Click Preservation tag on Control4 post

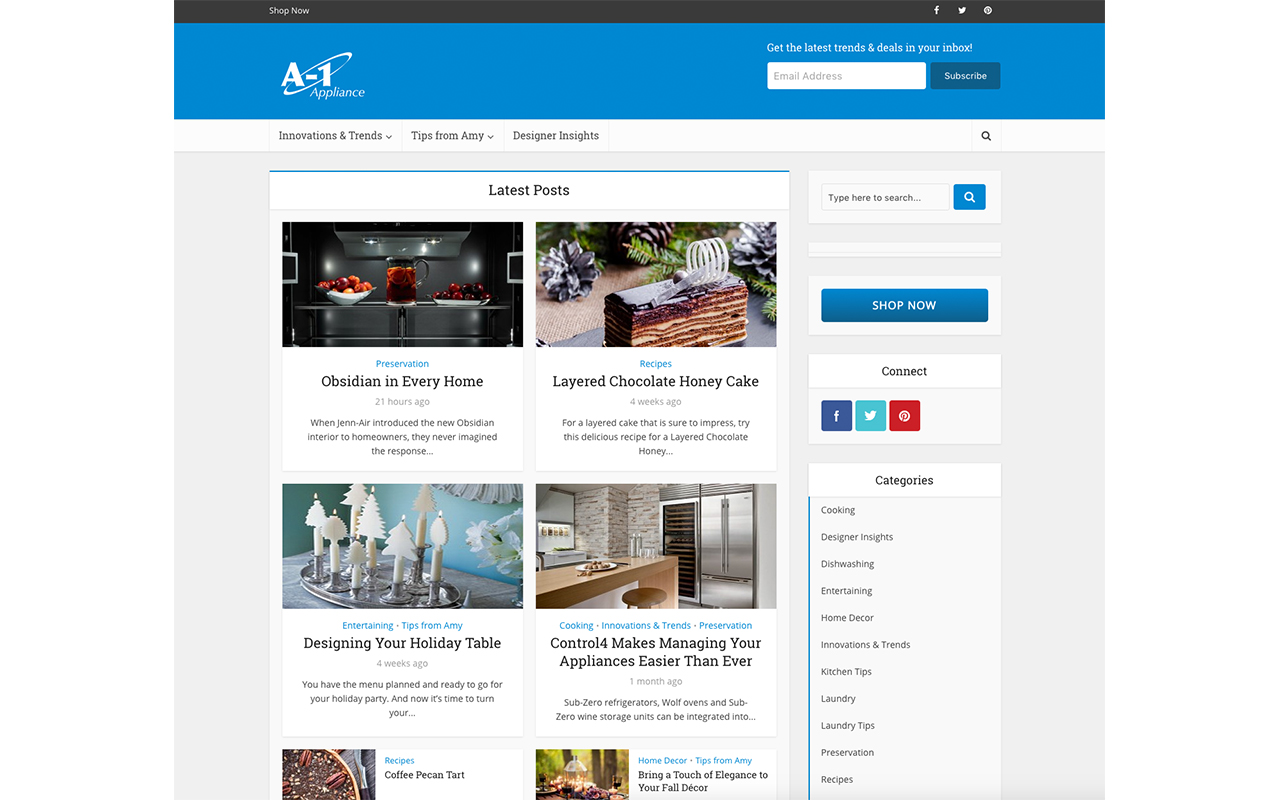[726, 626]
